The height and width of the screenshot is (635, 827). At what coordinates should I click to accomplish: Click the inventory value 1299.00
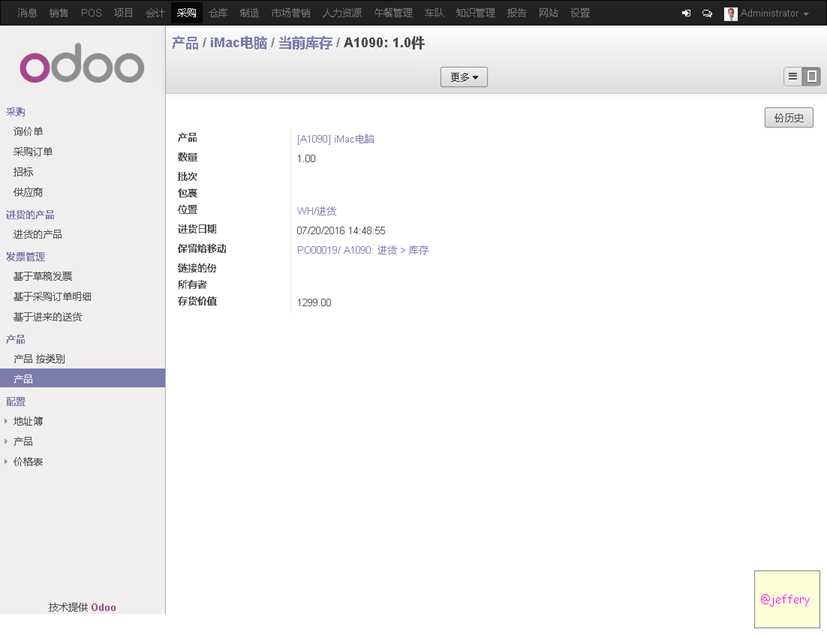coord(314,303)
